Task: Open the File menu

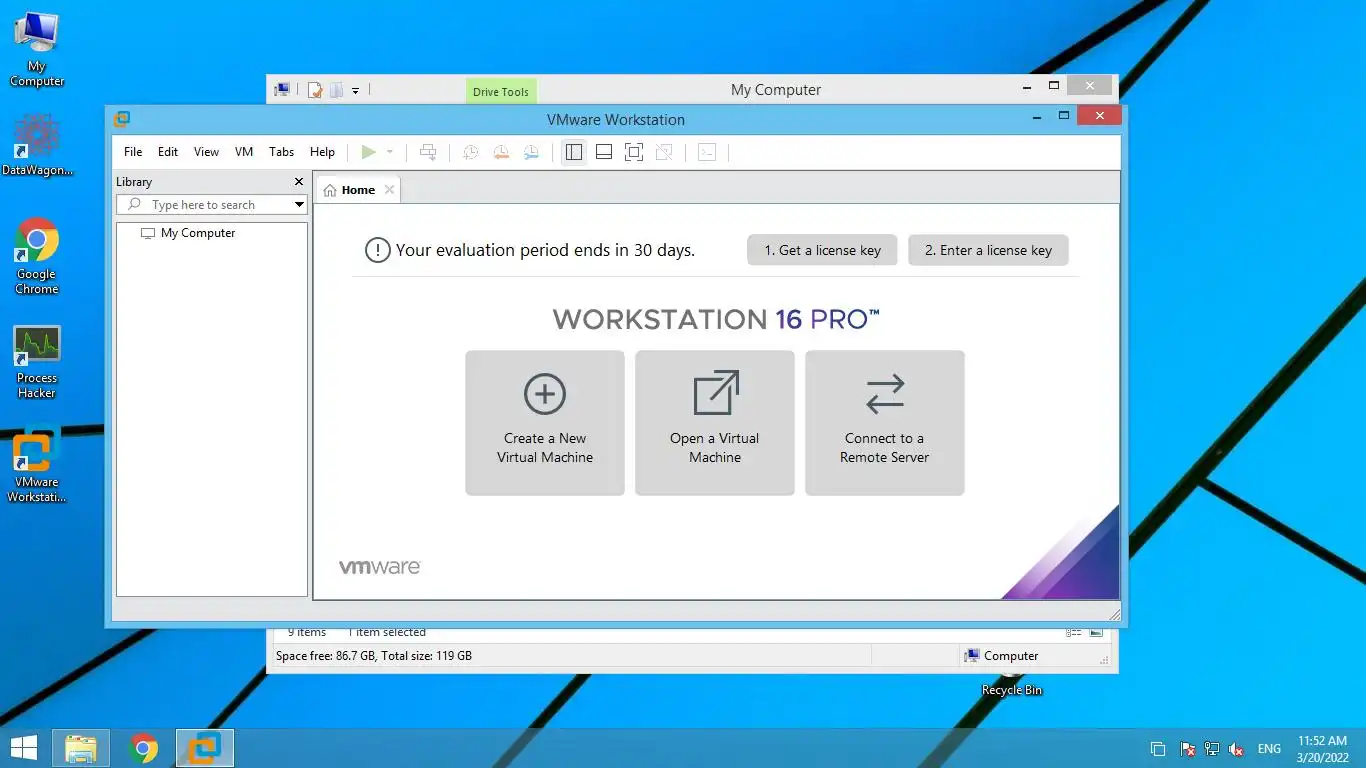Action: click(133, 152)
